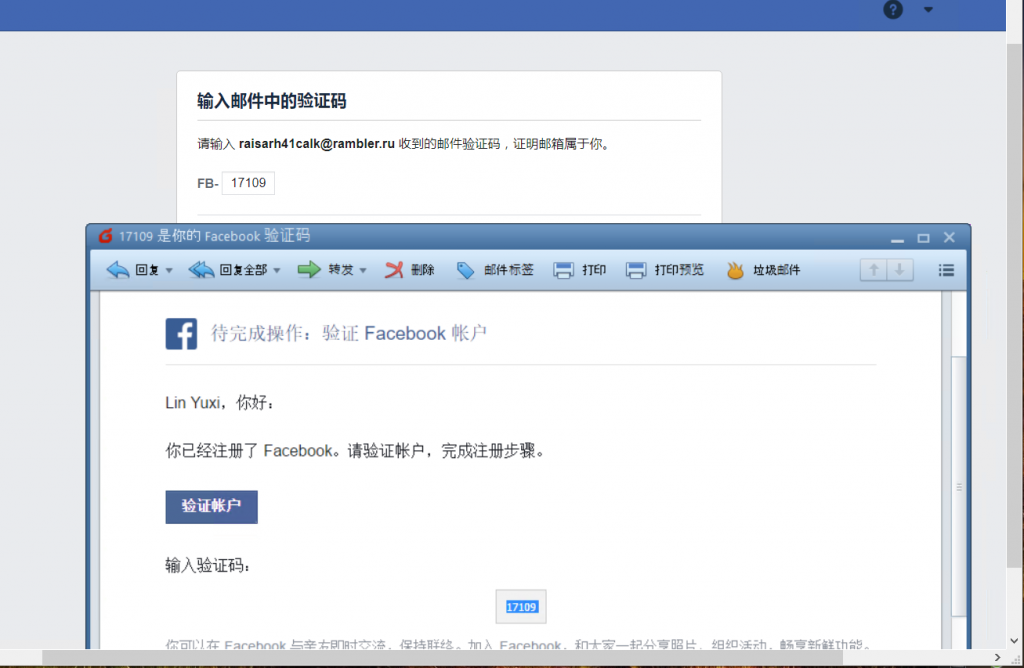This screenshot has width=1024, height=668.
Task: Click the 垃圾邮件 label text
Action: pyautogui.click(x=776, y=270)
